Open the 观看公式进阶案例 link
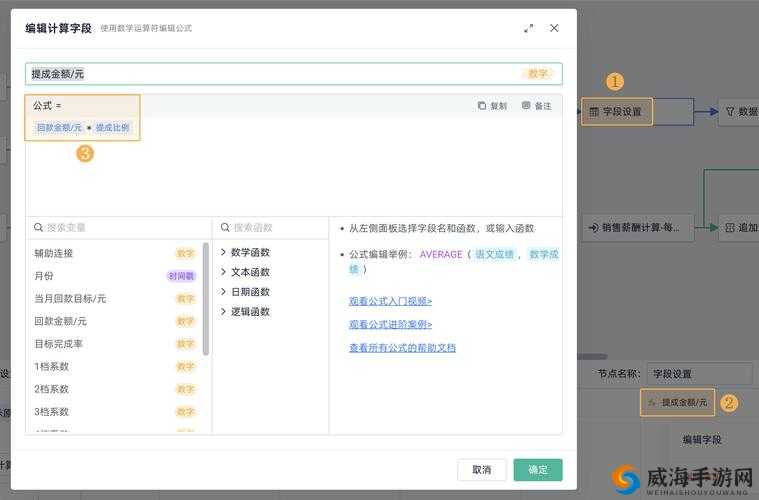The height and width of the screenshot is (500, 759). [x=390, y=324]
